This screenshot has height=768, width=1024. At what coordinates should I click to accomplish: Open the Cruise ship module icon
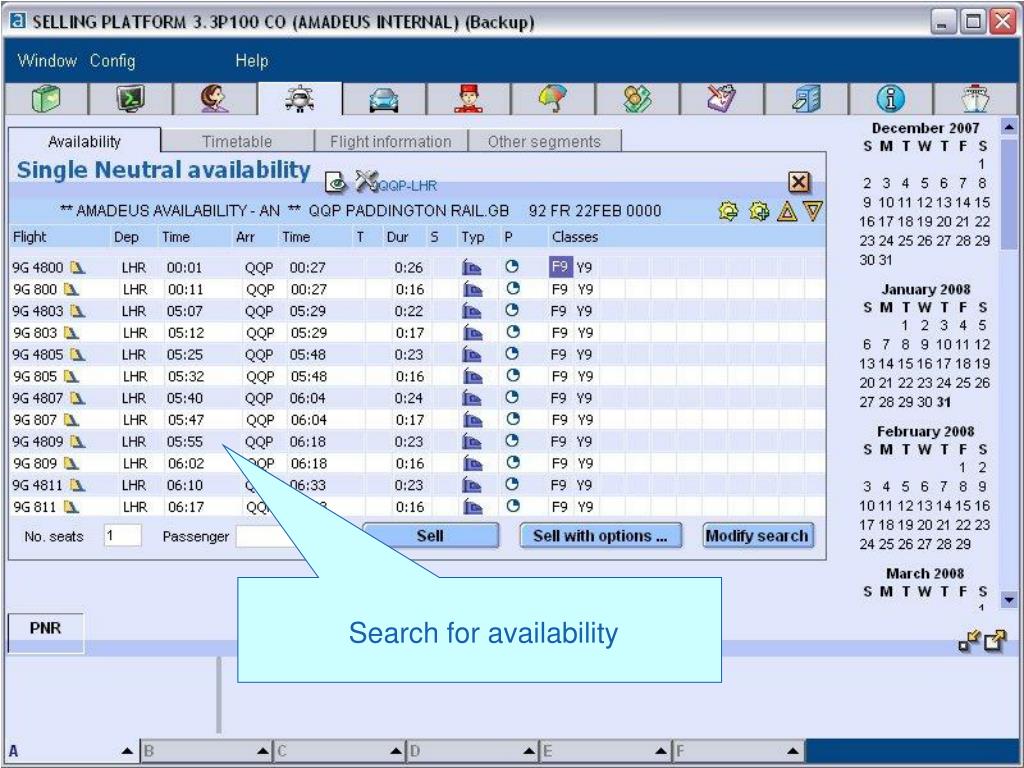click(x=975, y=99)
